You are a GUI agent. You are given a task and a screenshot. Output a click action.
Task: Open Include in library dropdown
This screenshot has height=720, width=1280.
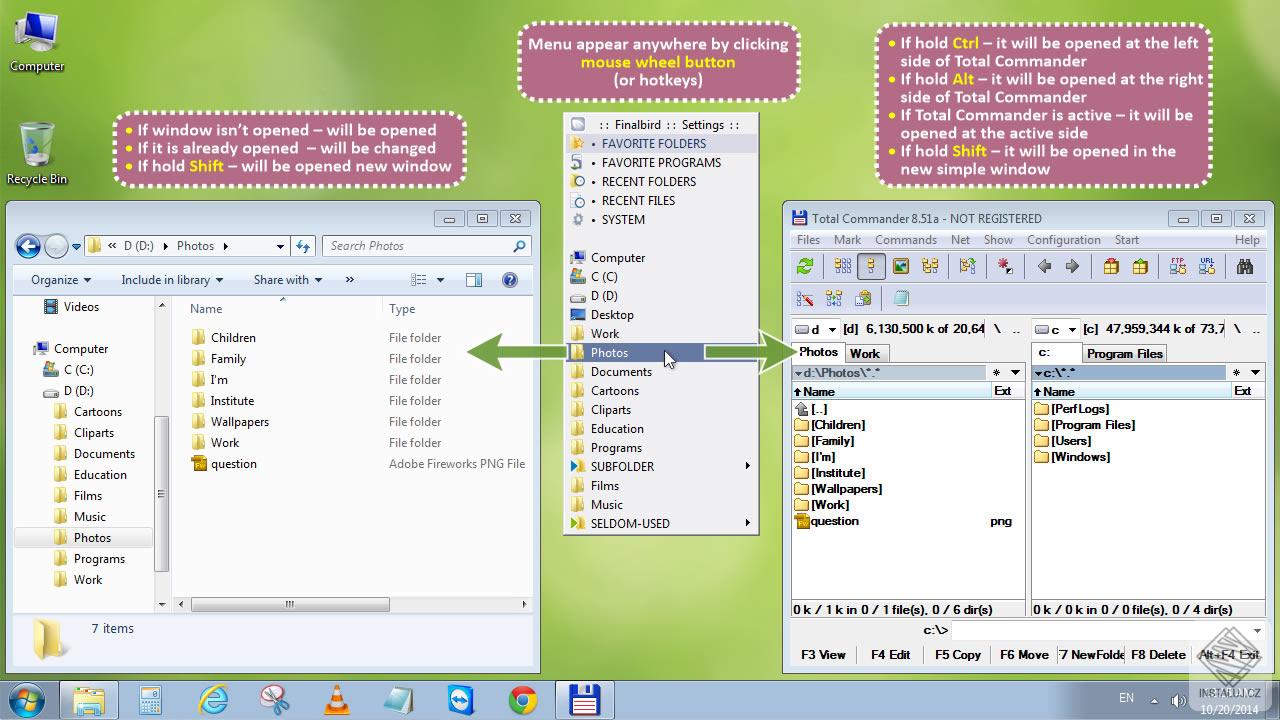(172, 280)
